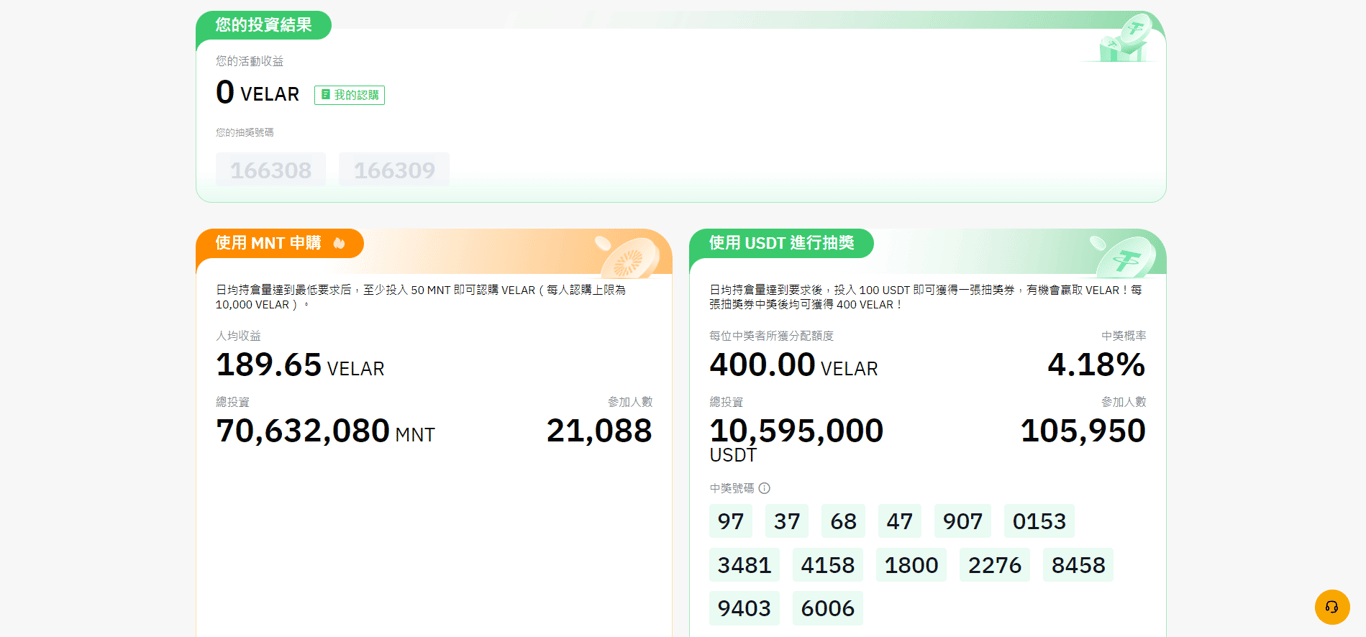Click the 10,595,000 USDT total investment

[796, 440]
